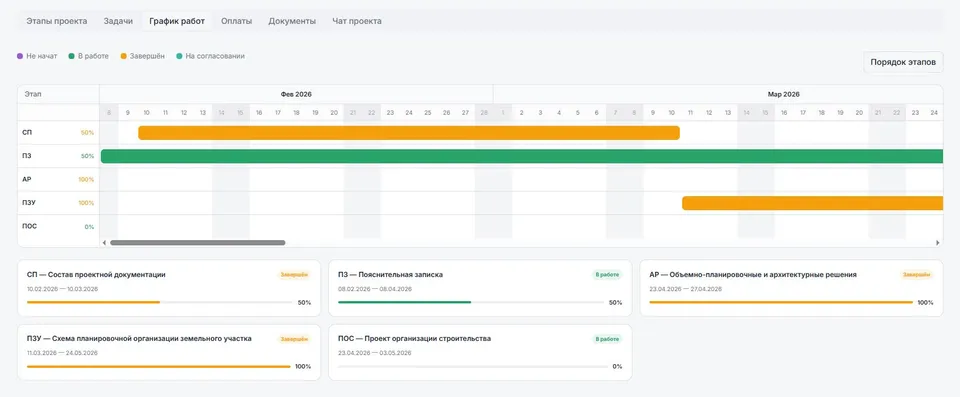Screen dimensions: 960x397
Task: Click the orange ПЗУ gantt bar
Action: pyautogui.click(x=812, y=203)
